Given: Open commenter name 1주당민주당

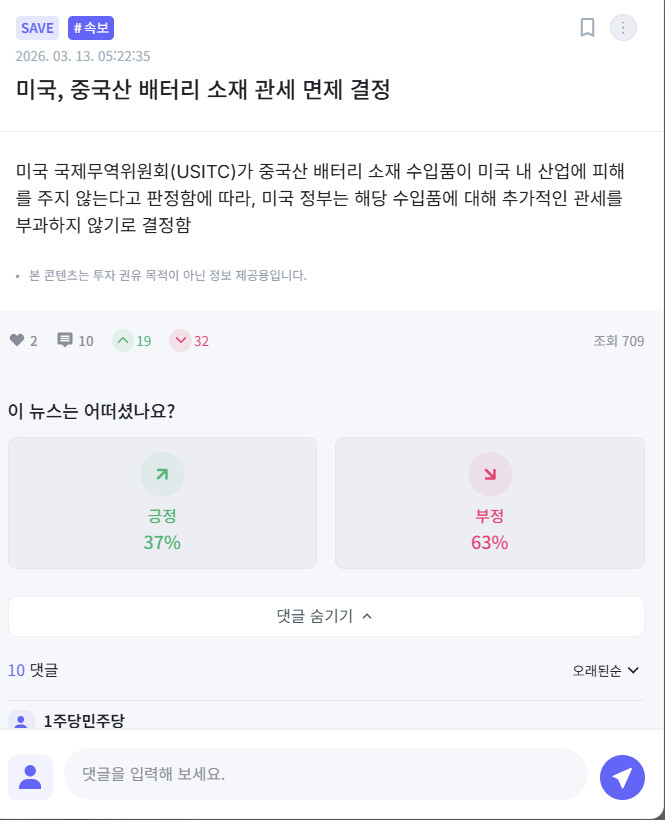Looking at the screenshot, I should pyautogui.click(x=84, y=721).
